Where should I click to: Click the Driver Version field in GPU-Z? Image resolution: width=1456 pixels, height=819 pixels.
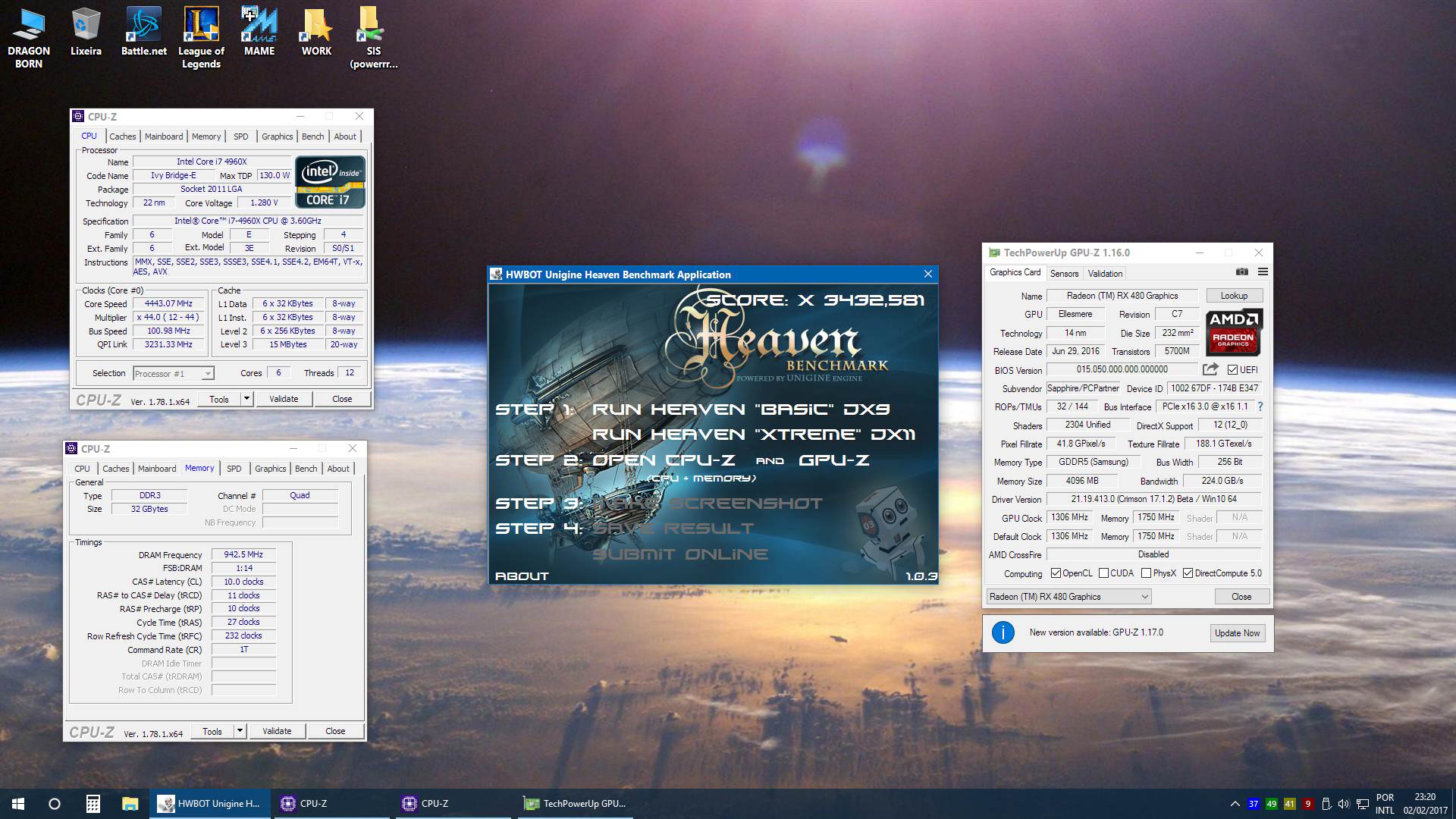pos(1153,499)
